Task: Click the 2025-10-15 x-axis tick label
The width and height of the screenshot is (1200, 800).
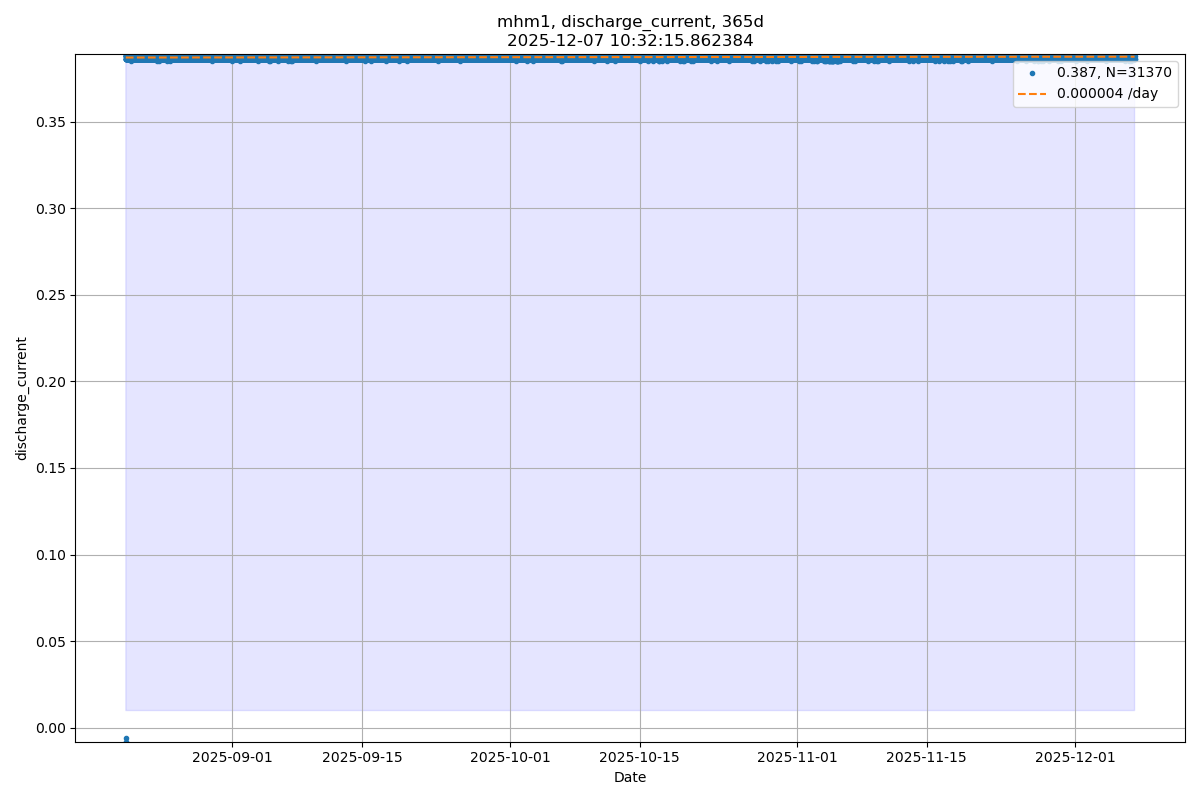Action: pyautogui.click(x=640, y=757)
